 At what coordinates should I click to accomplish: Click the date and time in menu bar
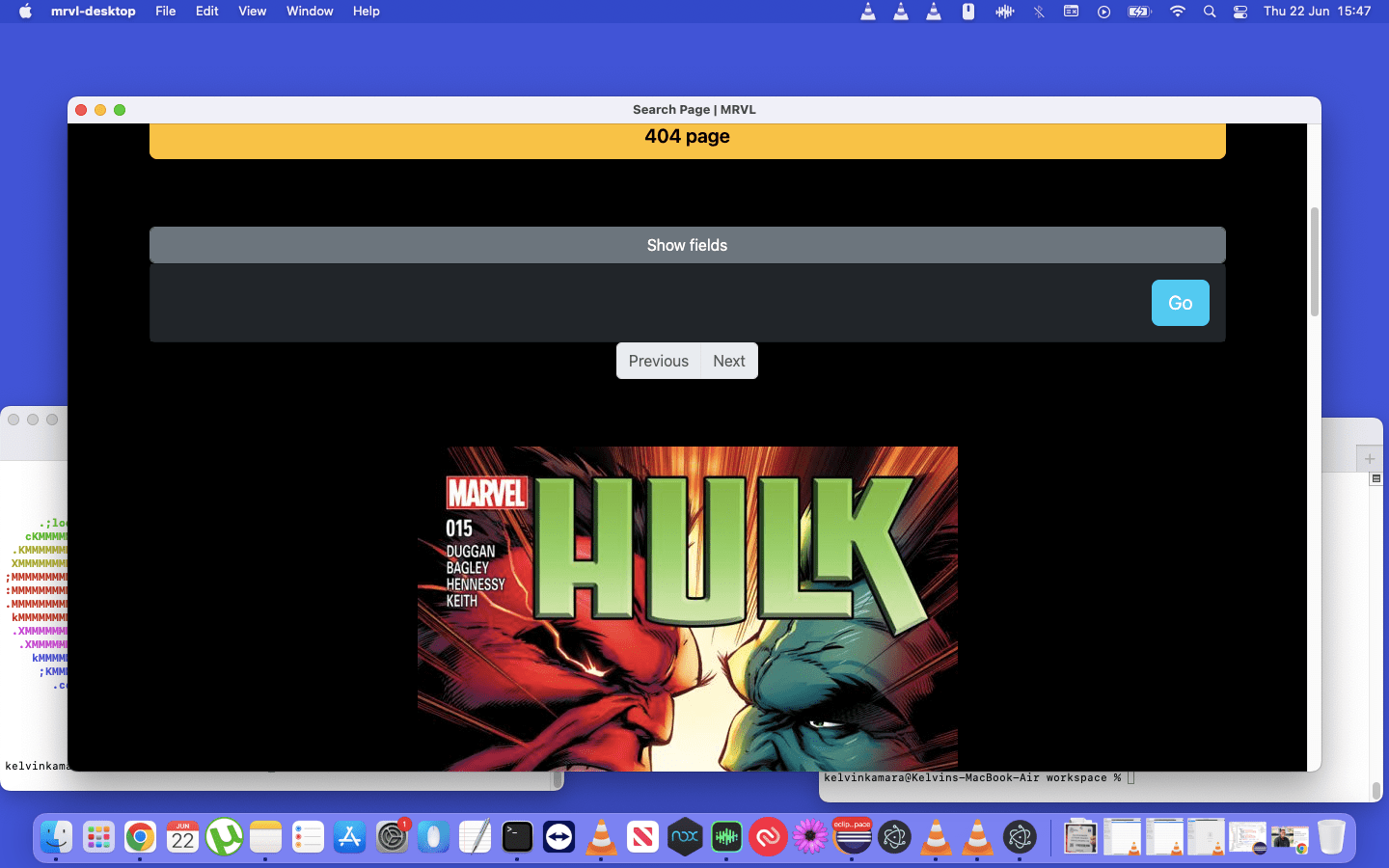pos(1317,12)
